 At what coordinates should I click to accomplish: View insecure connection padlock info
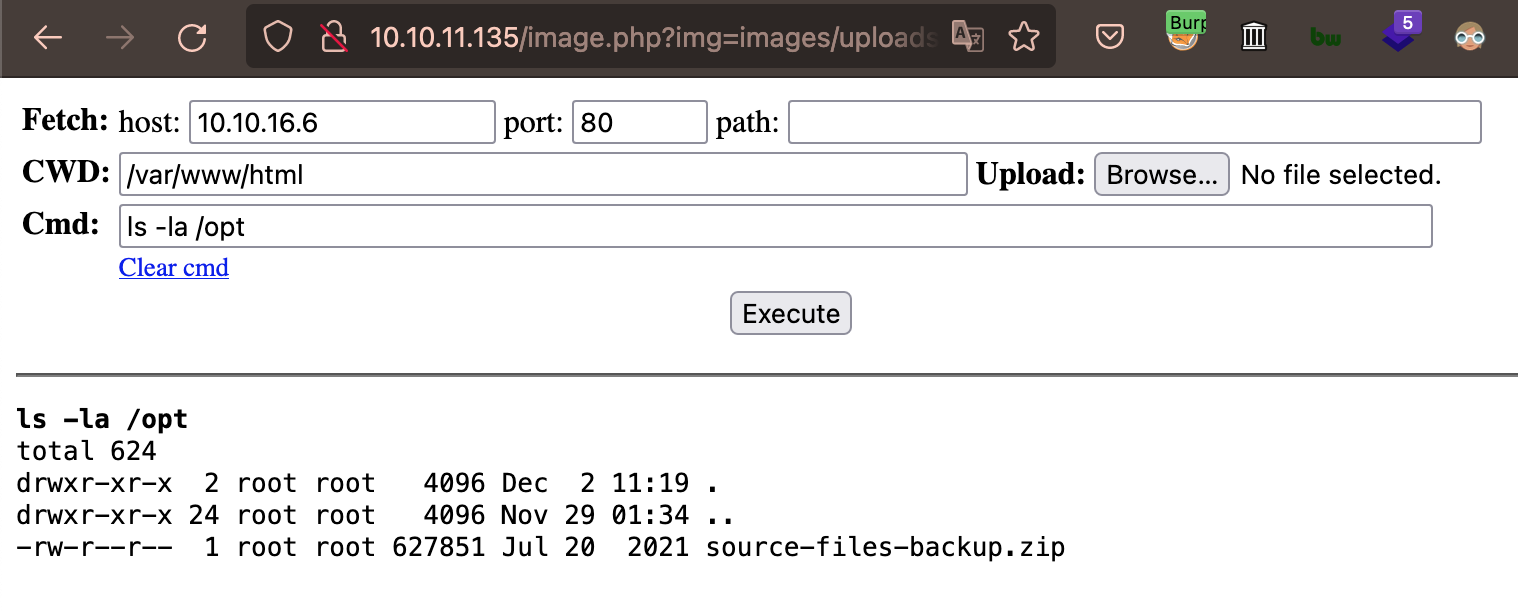pos(333,38)
